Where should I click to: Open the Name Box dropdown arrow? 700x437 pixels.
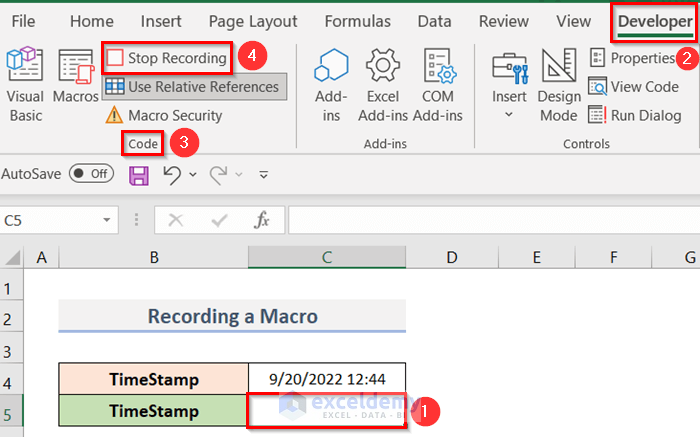point(107,220)
